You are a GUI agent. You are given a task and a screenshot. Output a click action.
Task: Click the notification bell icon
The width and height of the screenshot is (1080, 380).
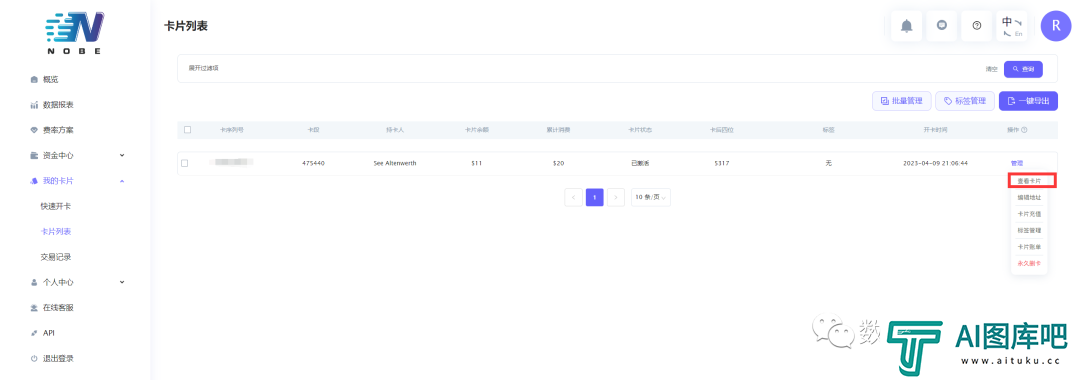click(906, 26)
